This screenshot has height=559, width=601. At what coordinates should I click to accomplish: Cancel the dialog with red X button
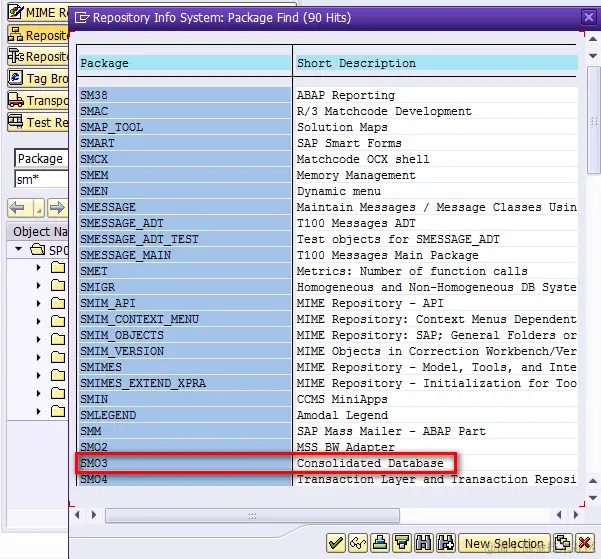585,543
